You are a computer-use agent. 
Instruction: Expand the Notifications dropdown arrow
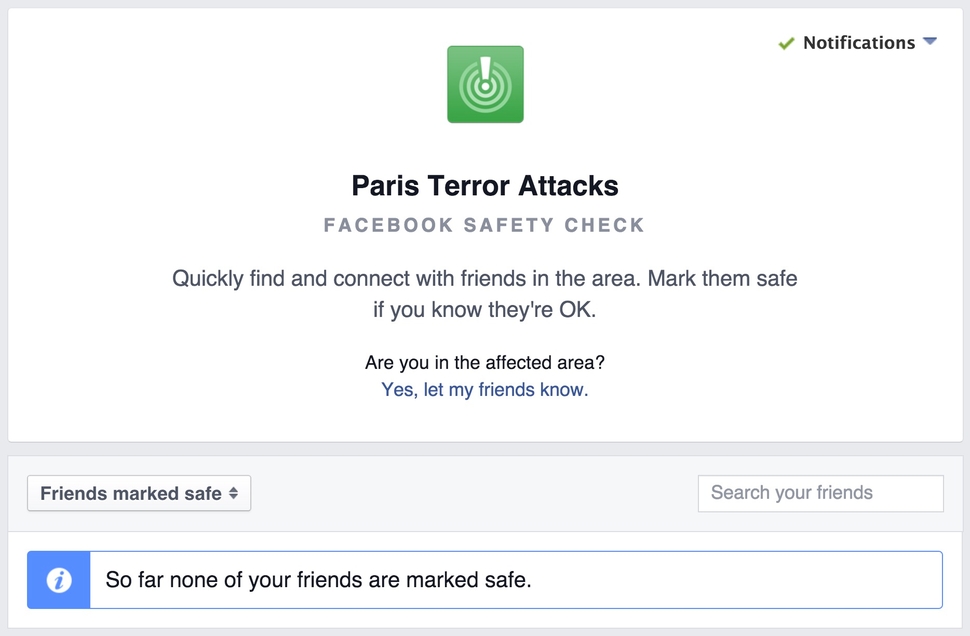(930, 42)
